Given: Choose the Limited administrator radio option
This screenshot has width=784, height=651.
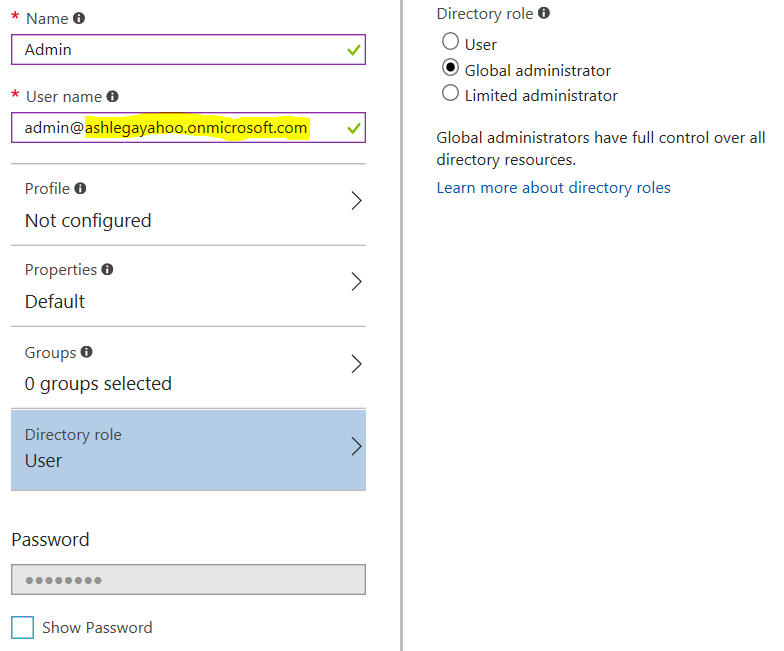Looking at the screenshot, I should coord(450,92).
